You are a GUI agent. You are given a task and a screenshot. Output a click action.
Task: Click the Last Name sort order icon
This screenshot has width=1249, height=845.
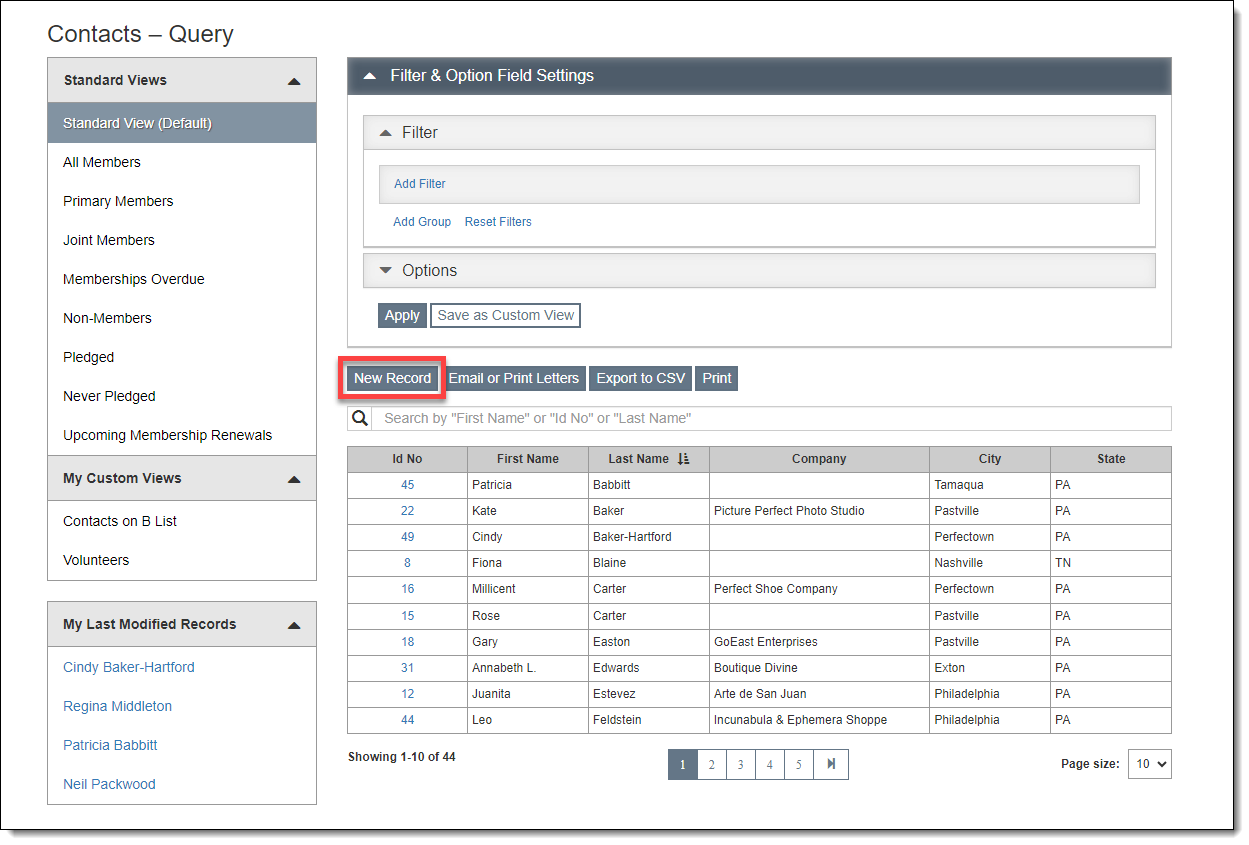pyautogui.click(x=683, y=459)
